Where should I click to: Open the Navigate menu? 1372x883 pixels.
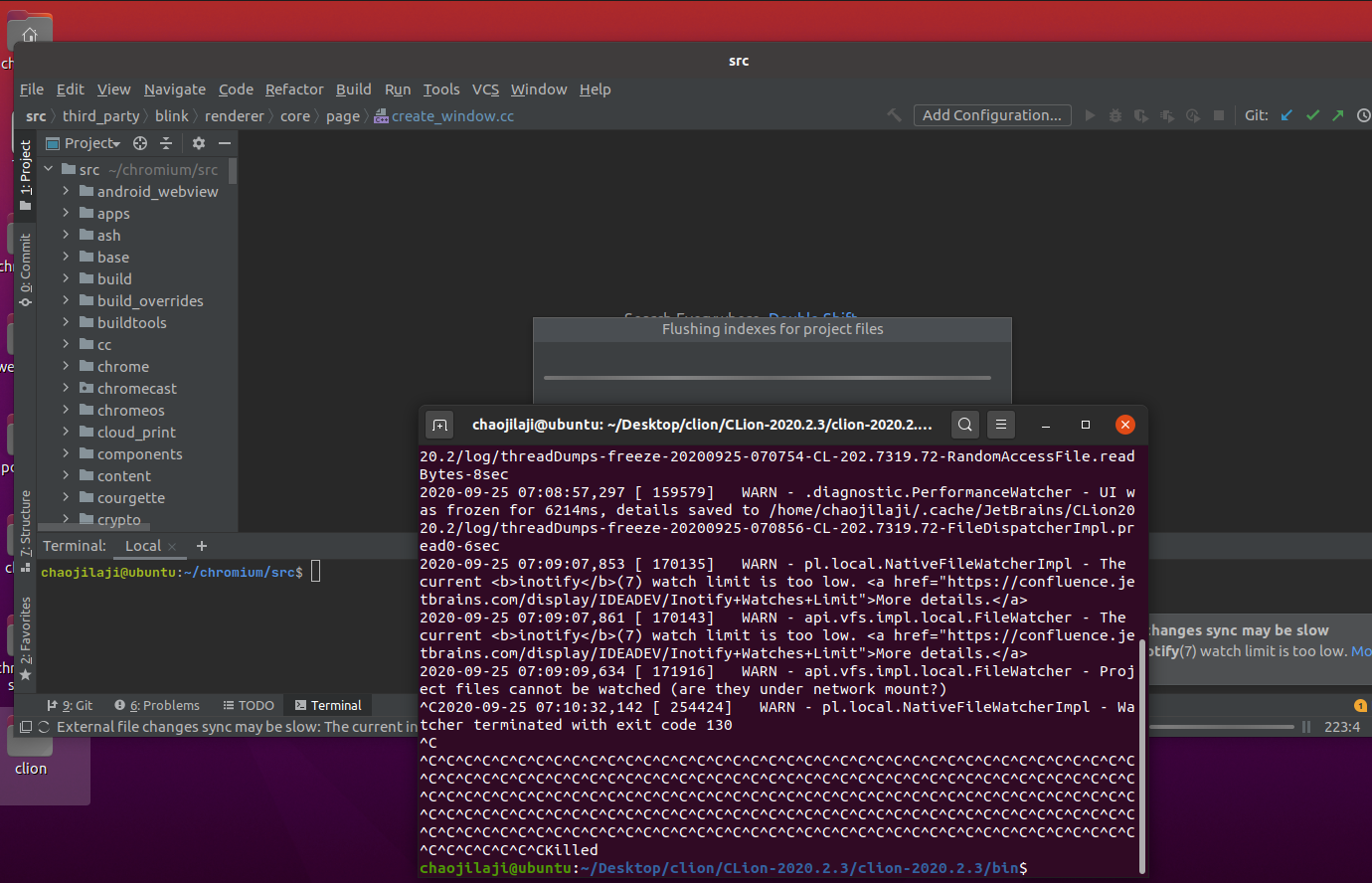175,89
